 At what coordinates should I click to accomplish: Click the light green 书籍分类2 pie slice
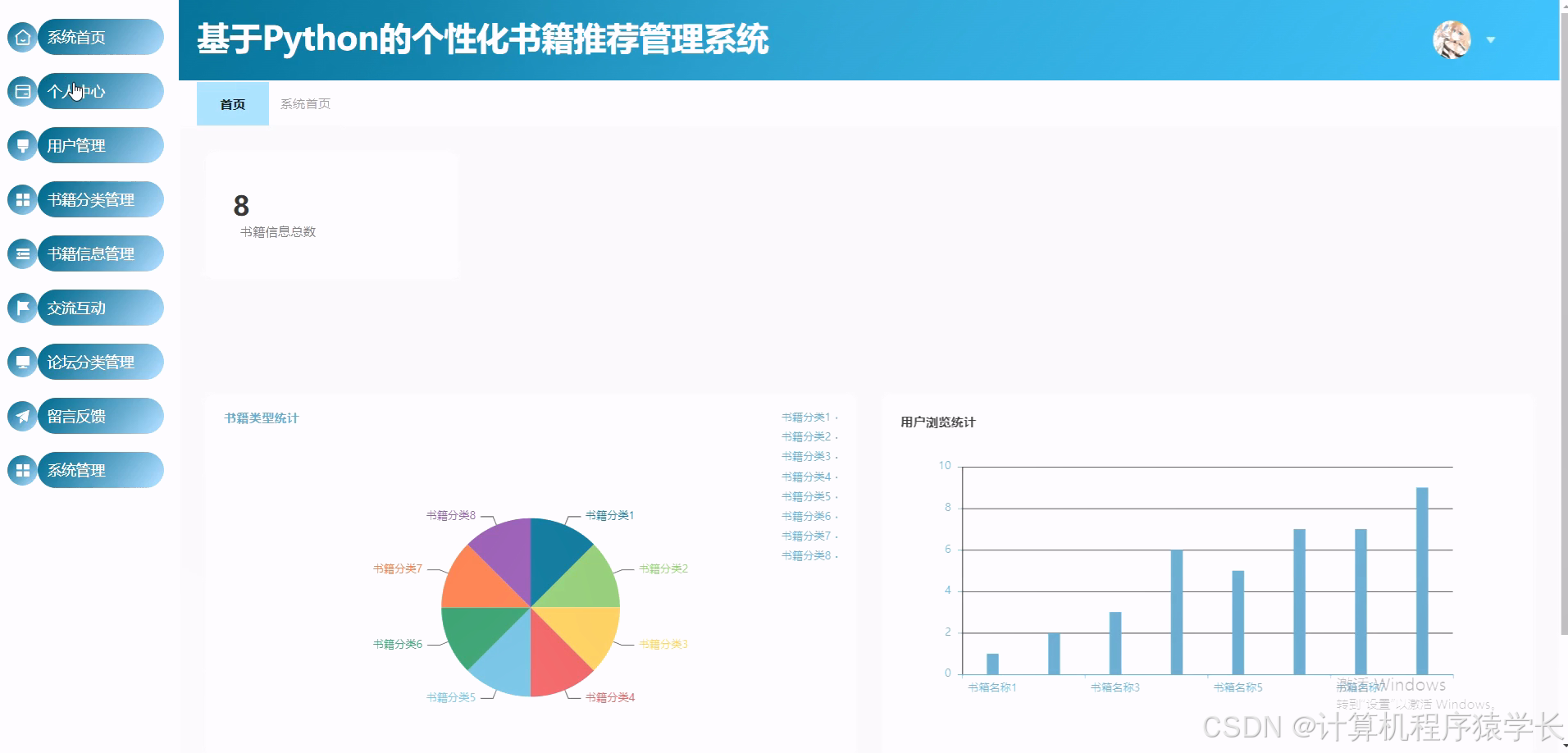586,584
